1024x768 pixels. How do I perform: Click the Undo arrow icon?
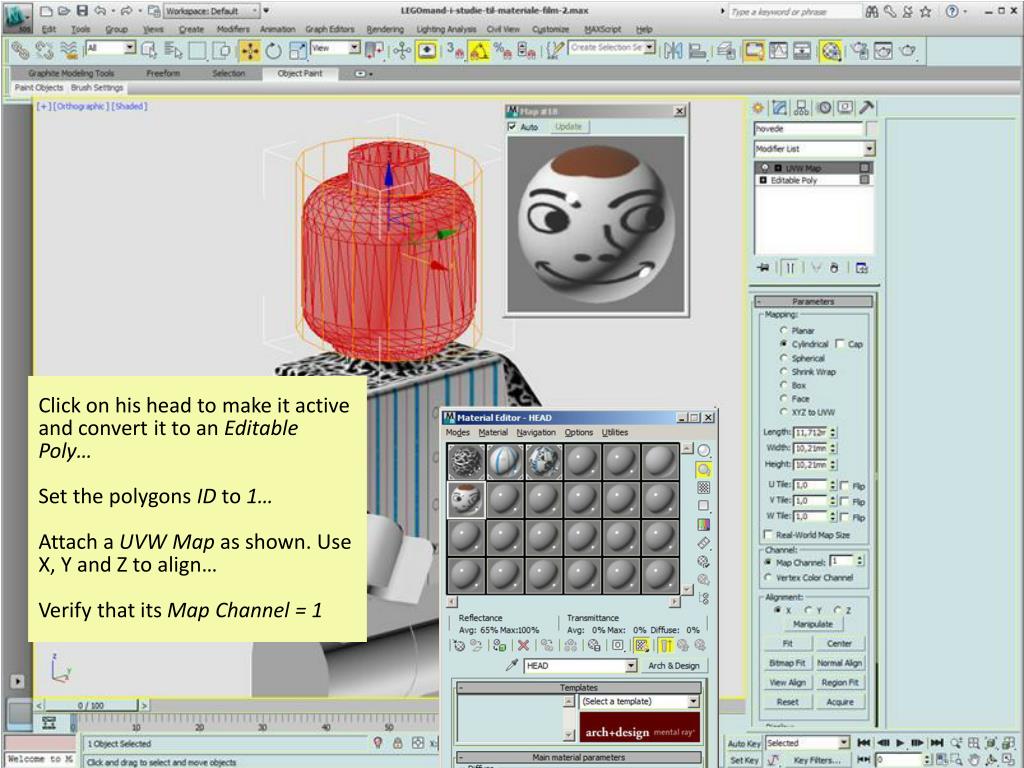point(101,10)
